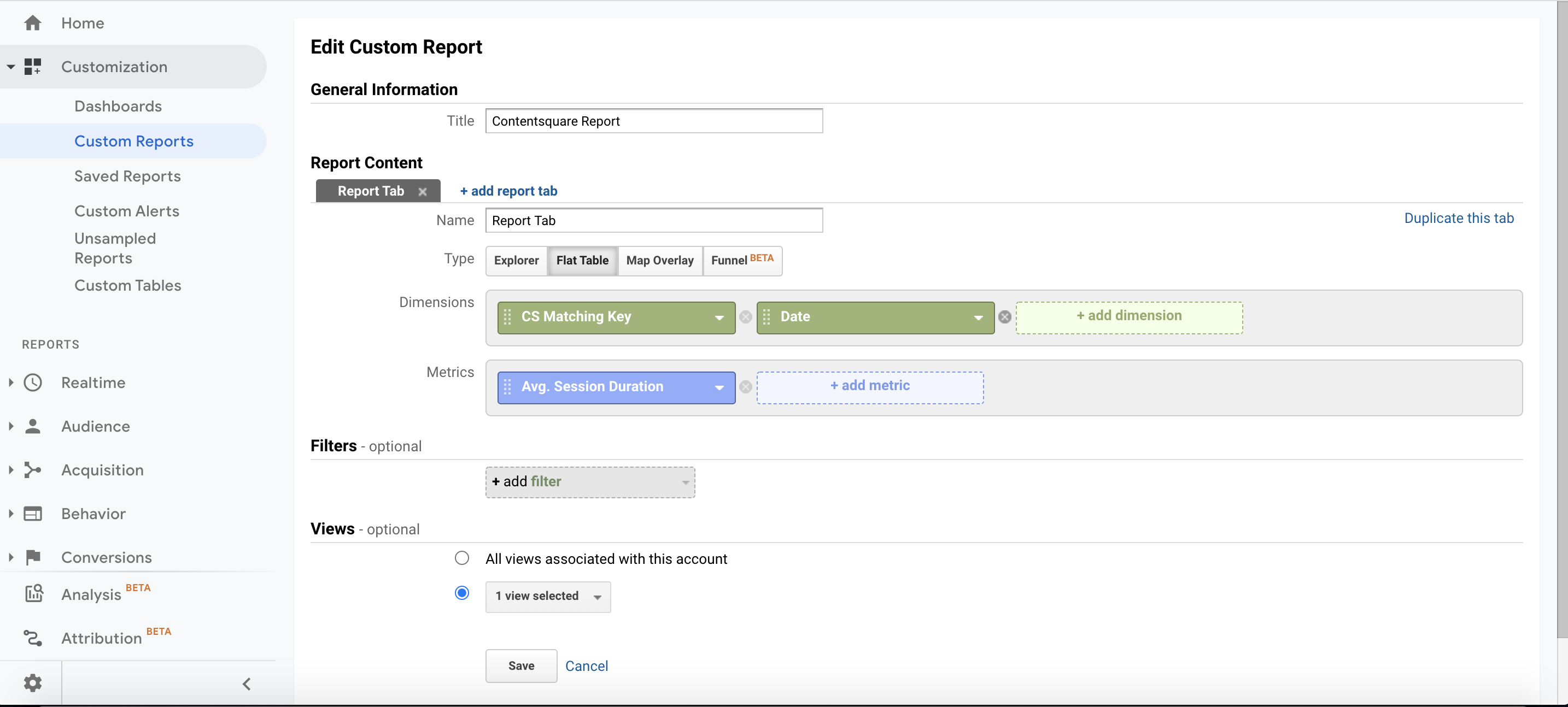Expand the Conversions reports arrow
Screen dimensions: 1568x707
pos(11,557)
